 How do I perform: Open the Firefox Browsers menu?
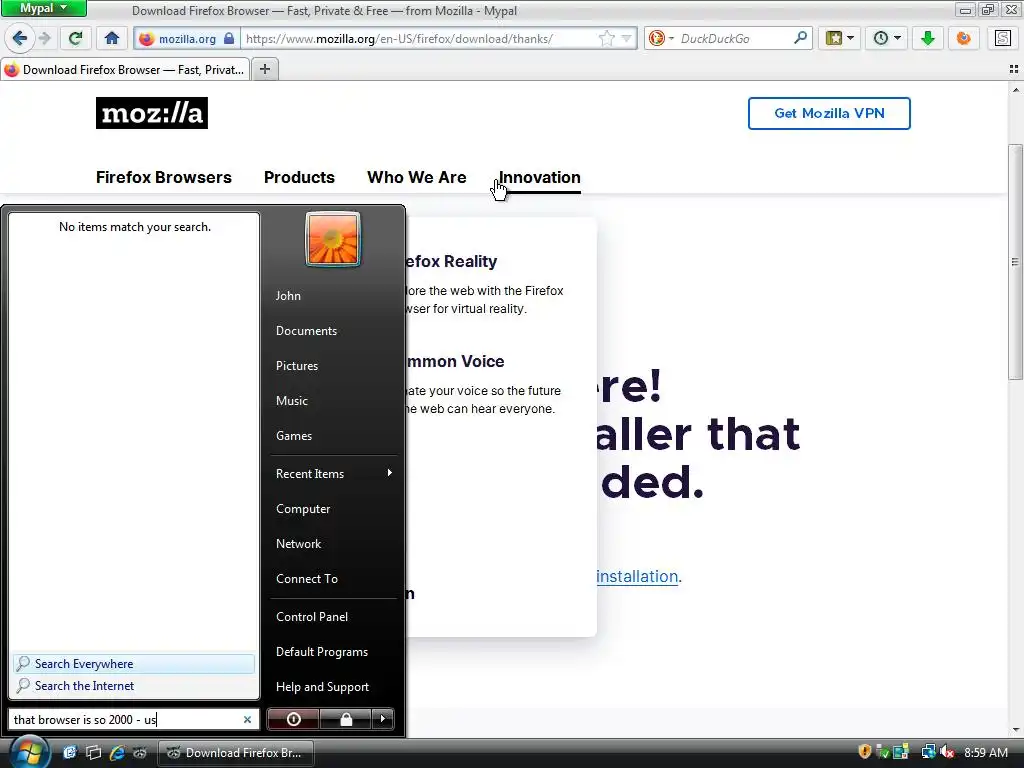point(163,178)
